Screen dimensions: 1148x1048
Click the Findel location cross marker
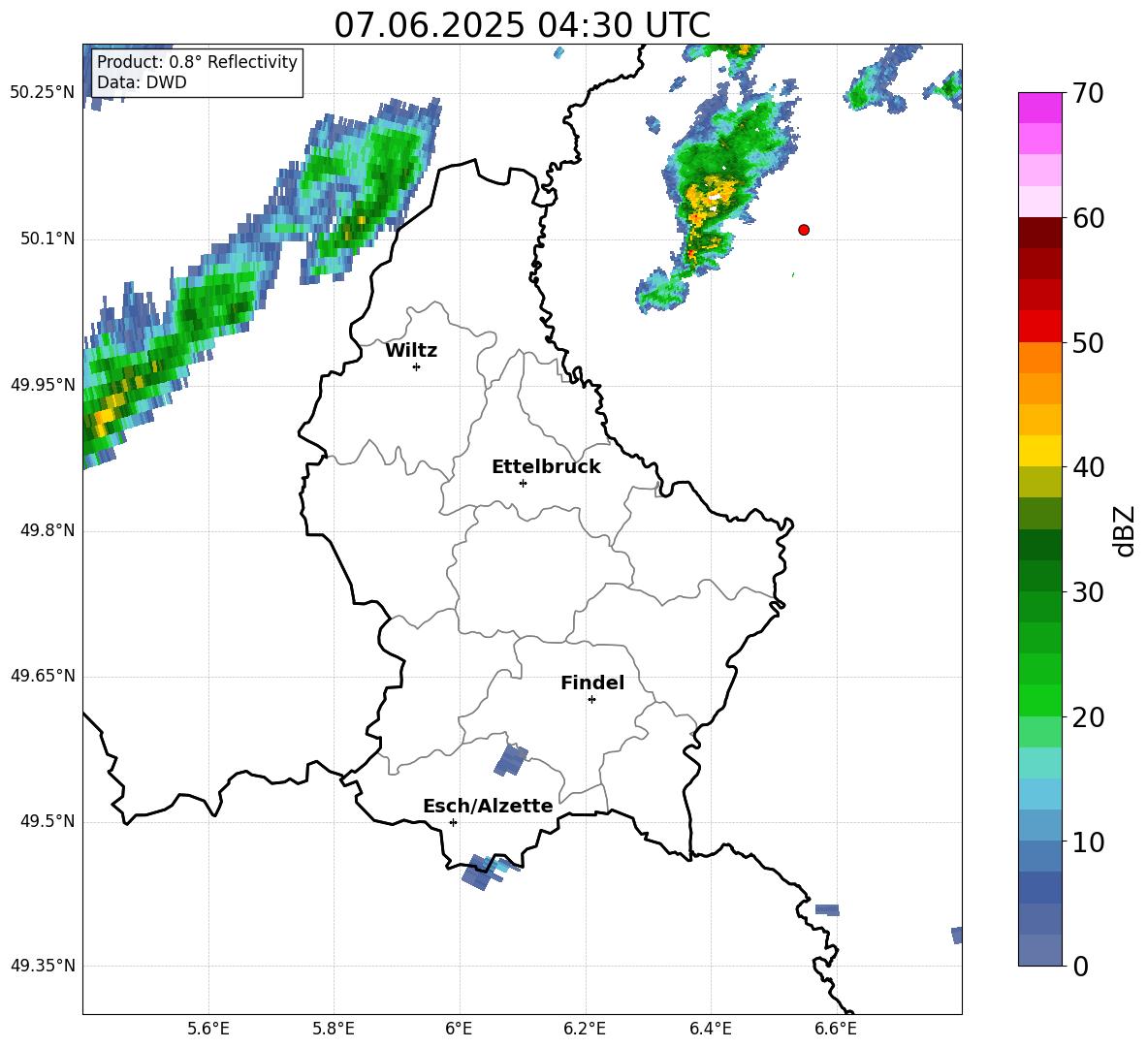click(591, 700)
